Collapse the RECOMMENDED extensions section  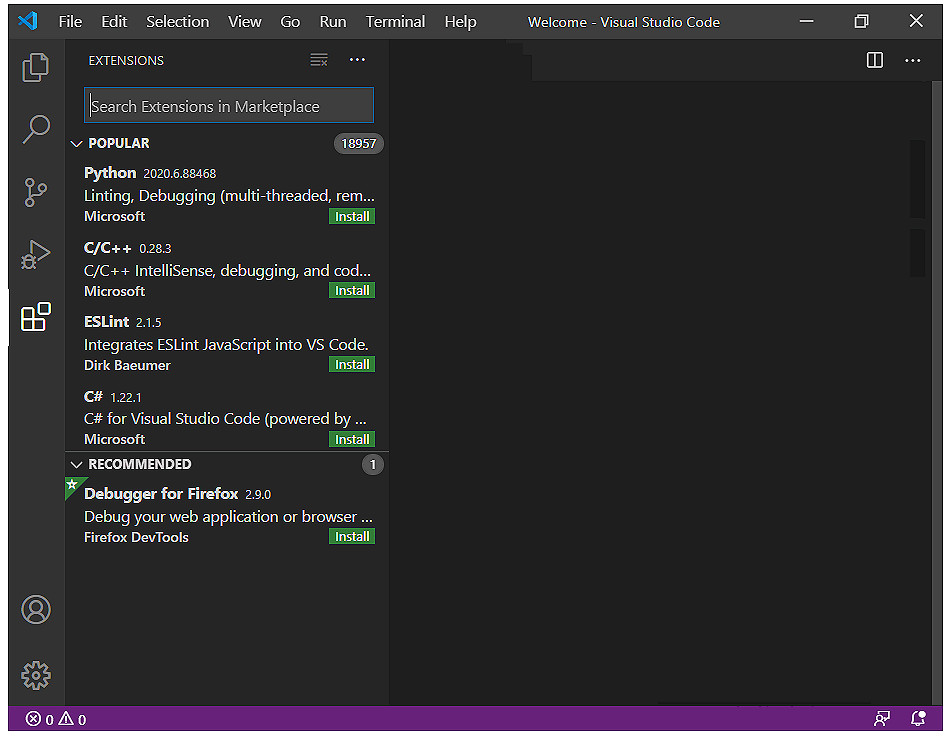click(x=77, y=464)
